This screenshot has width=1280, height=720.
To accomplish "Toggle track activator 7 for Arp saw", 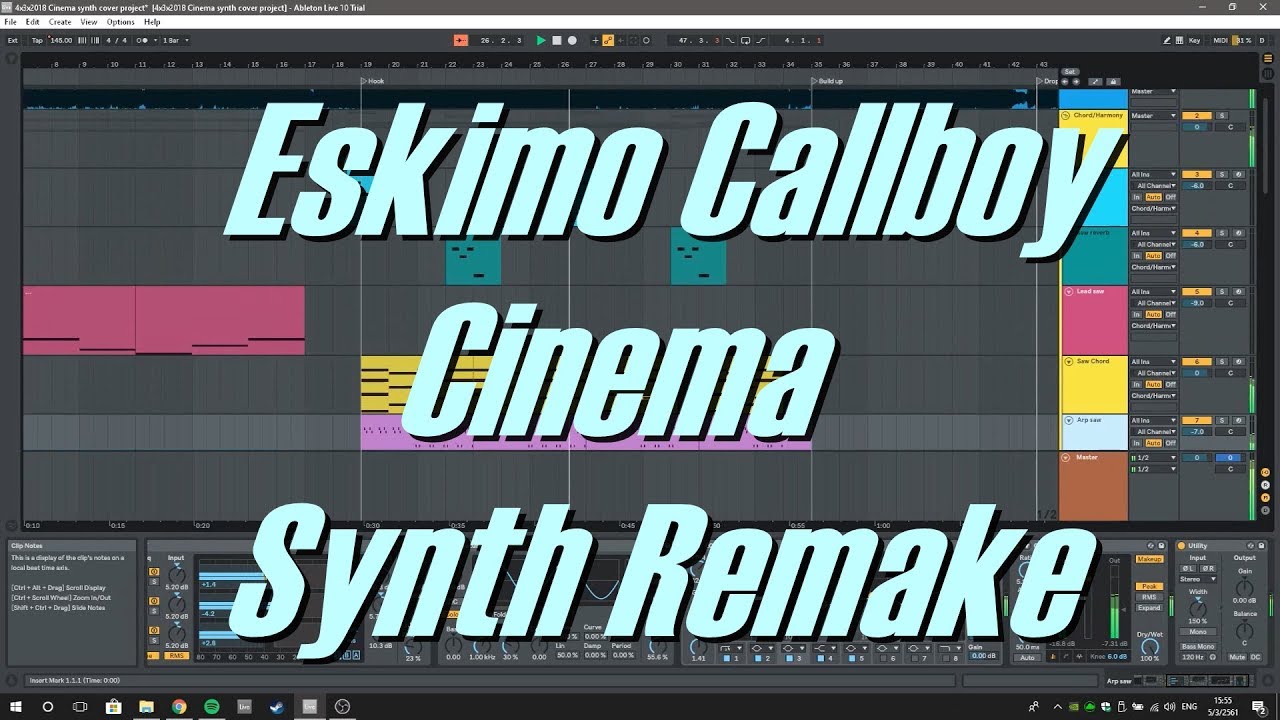I will tap(1197, 421).
